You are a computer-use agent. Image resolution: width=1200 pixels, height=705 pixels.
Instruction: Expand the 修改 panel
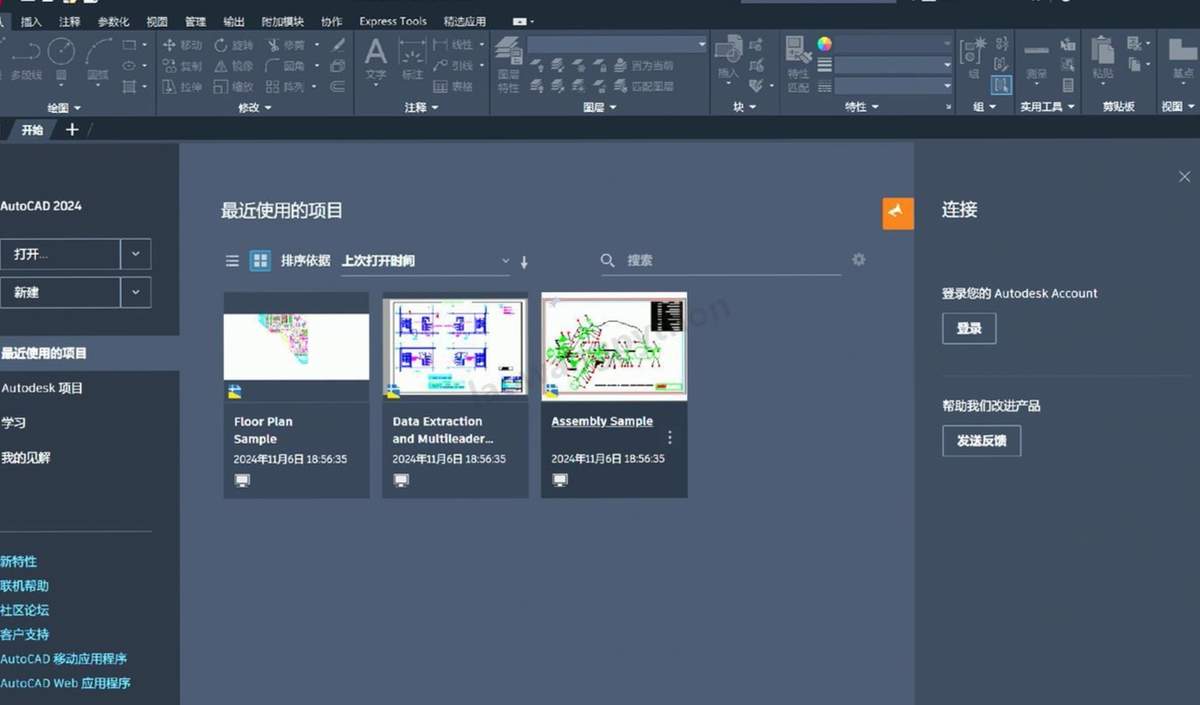255,107
